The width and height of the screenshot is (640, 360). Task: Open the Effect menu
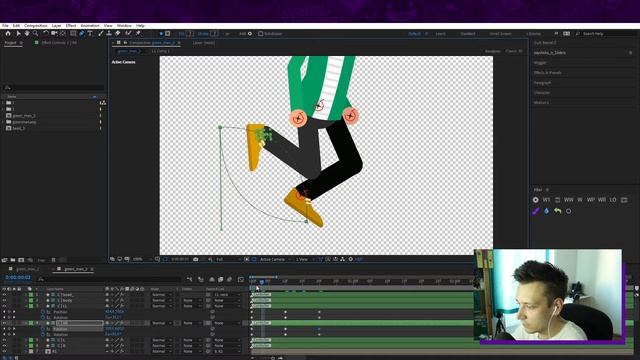coord(71,26)
